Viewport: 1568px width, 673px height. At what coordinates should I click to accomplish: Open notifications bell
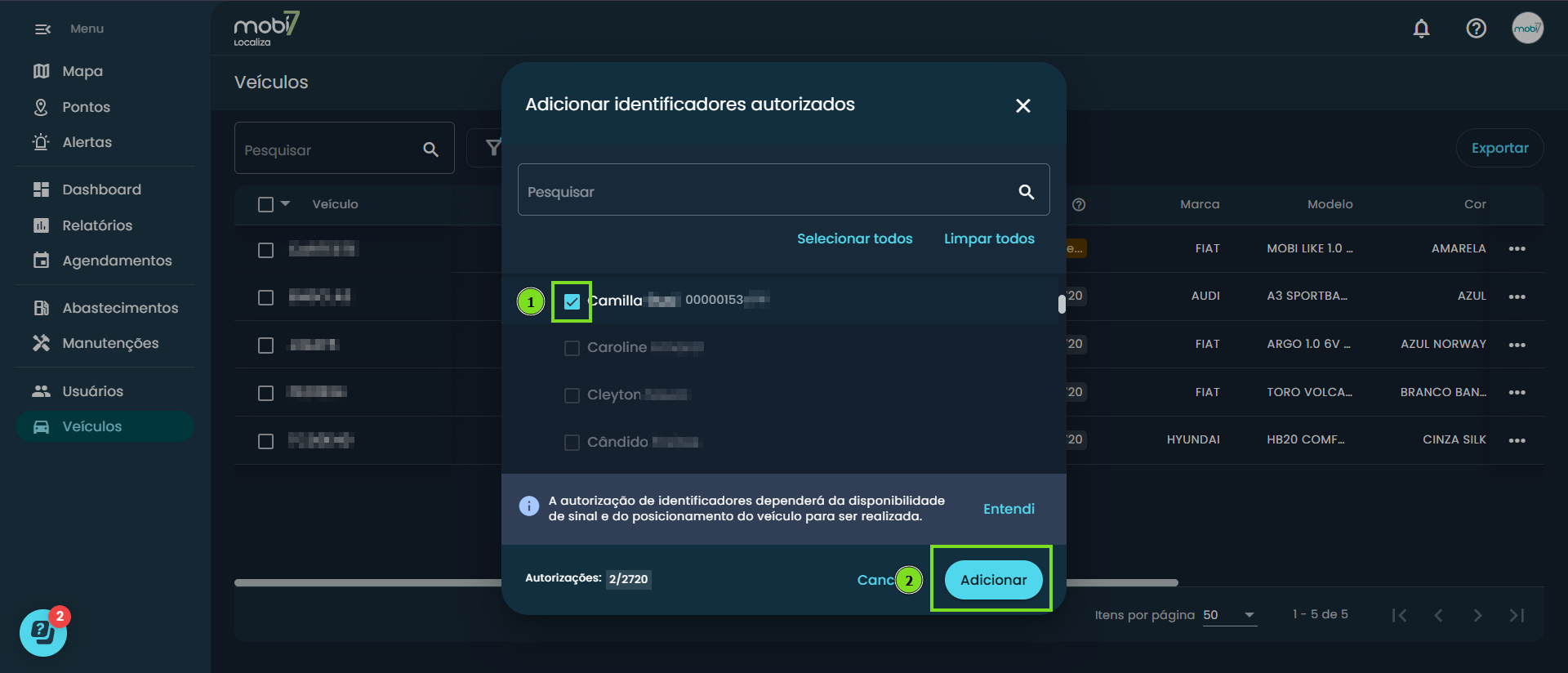(x=1421, y=29)
